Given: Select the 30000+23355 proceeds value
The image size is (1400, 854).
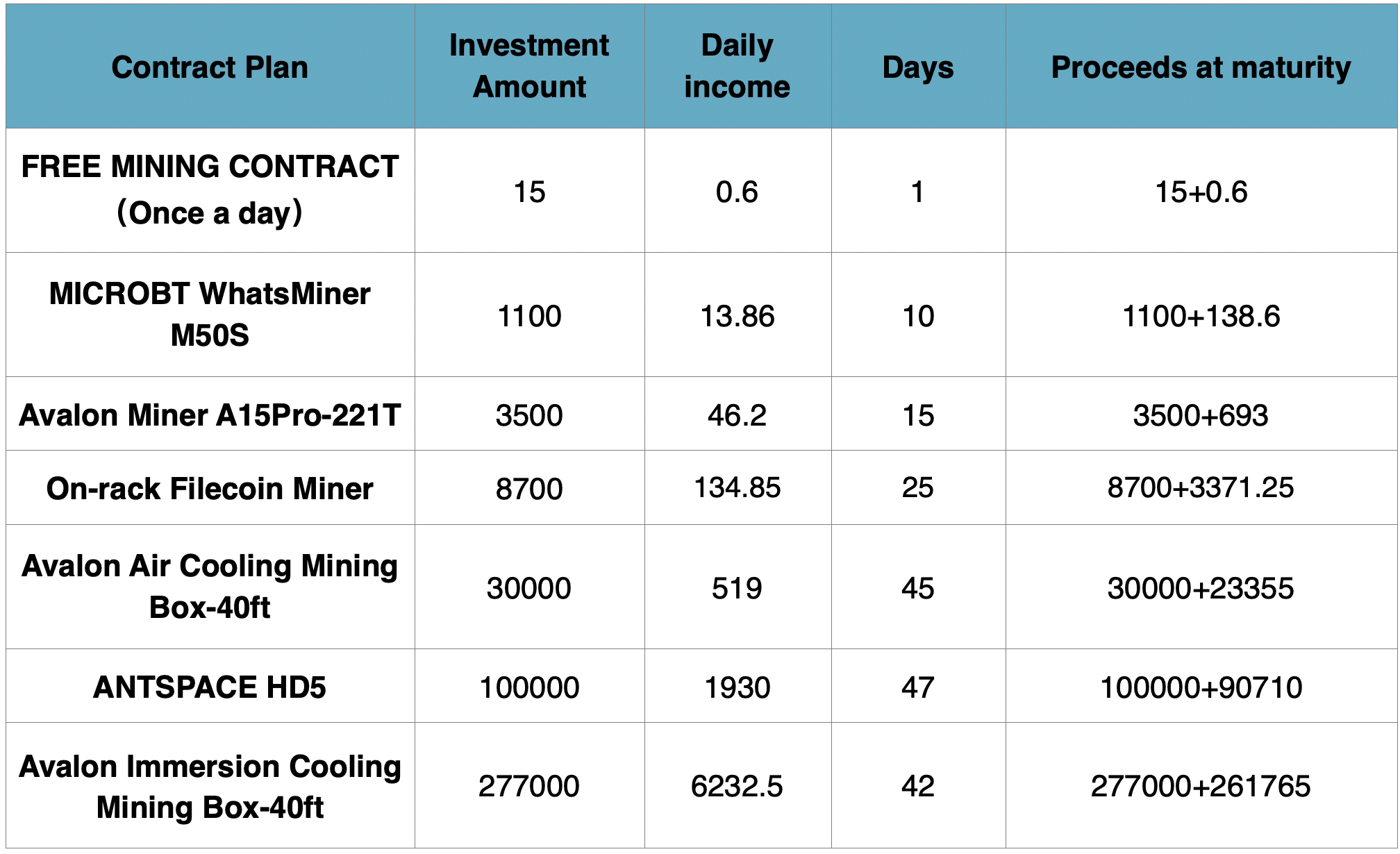Looking at the screenshot, I should (1201, 588).
